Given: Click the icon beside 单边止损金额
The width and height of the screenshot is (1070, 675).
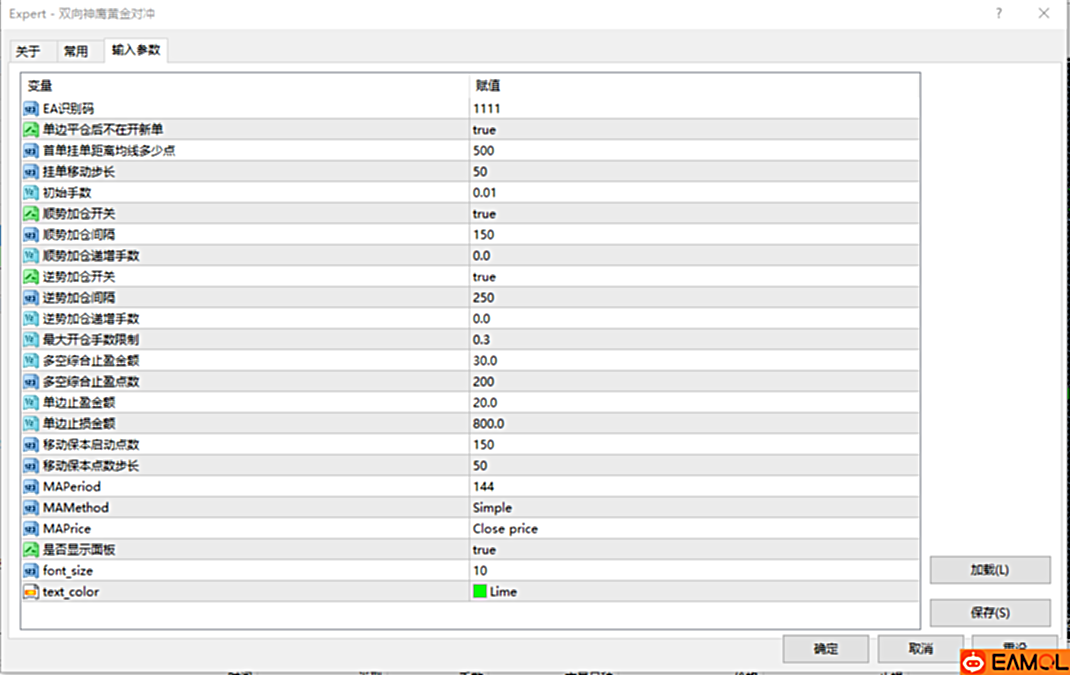Looking at the screenshot, I should [31, 424].
